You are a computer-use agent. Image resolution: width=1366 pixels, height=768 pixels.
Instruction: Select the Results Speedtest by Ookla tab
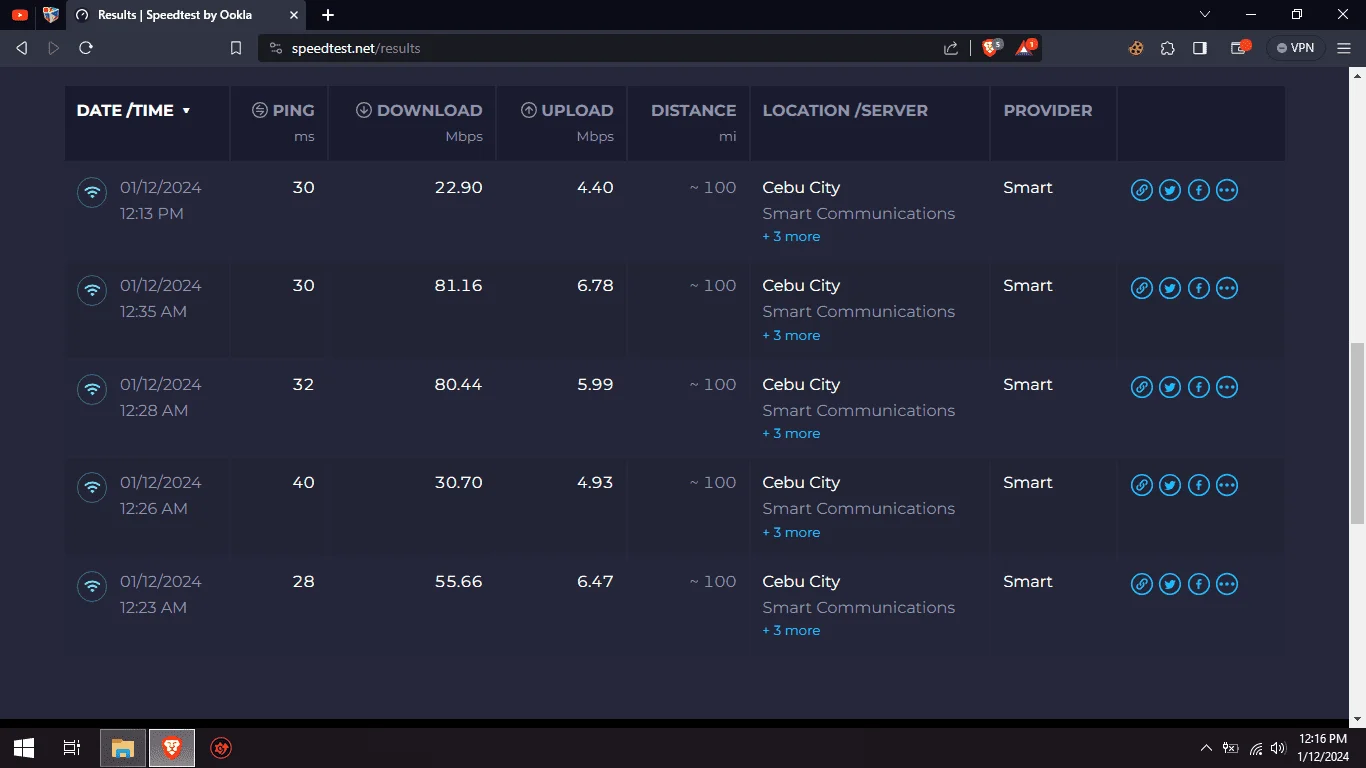(186, 15)
